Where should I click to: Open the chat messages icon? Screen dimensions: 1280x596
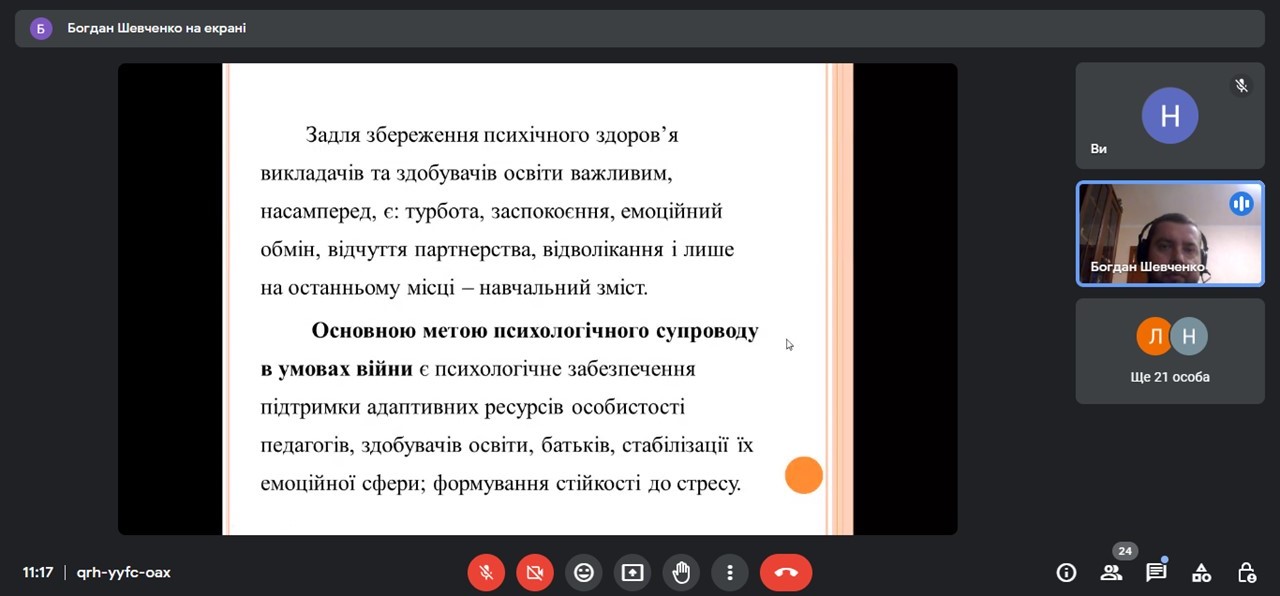tap(1156, 573)
